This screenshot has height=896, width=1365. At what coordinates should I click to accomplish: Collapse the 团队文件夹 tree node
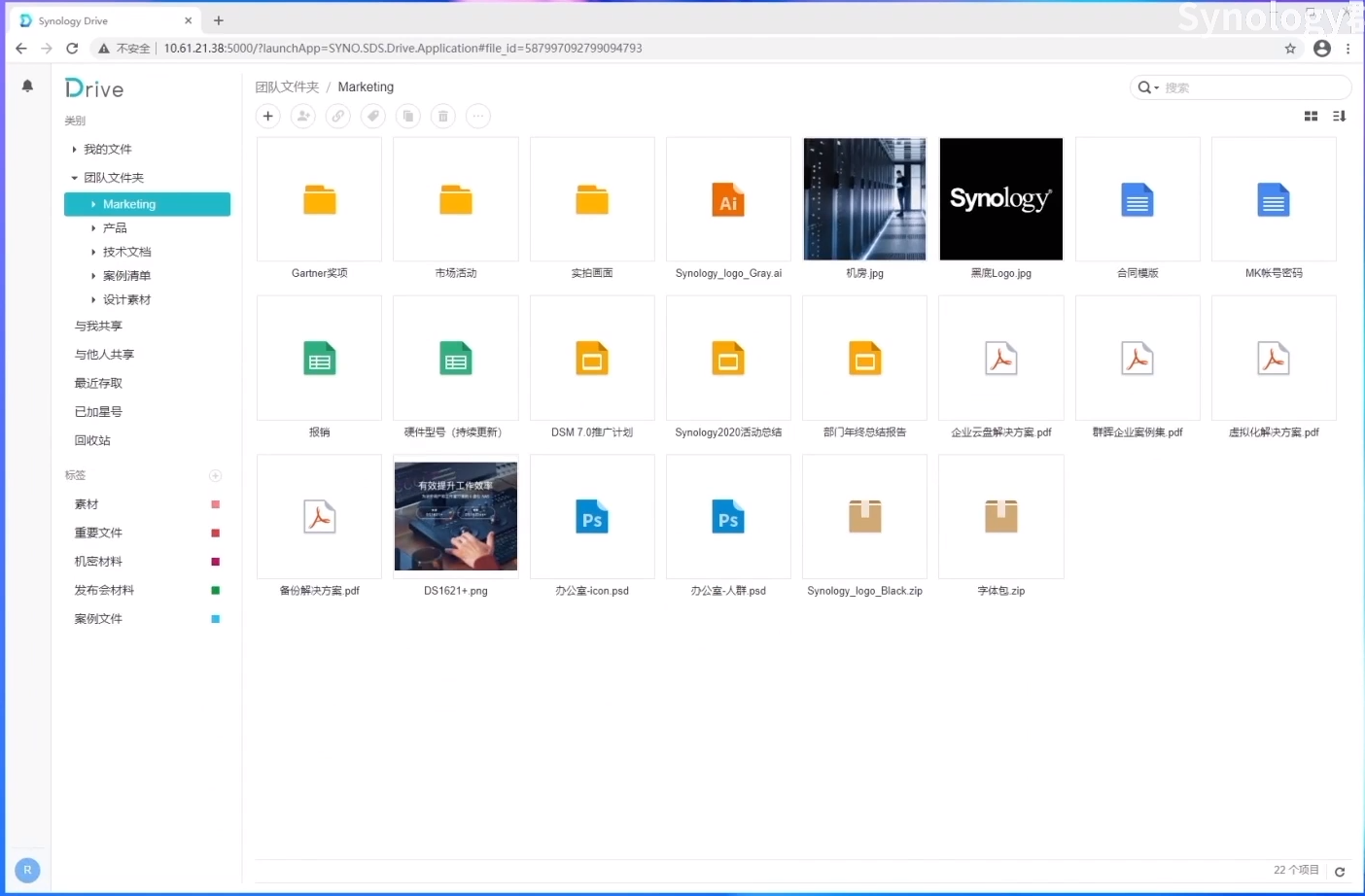coord(74,178)
